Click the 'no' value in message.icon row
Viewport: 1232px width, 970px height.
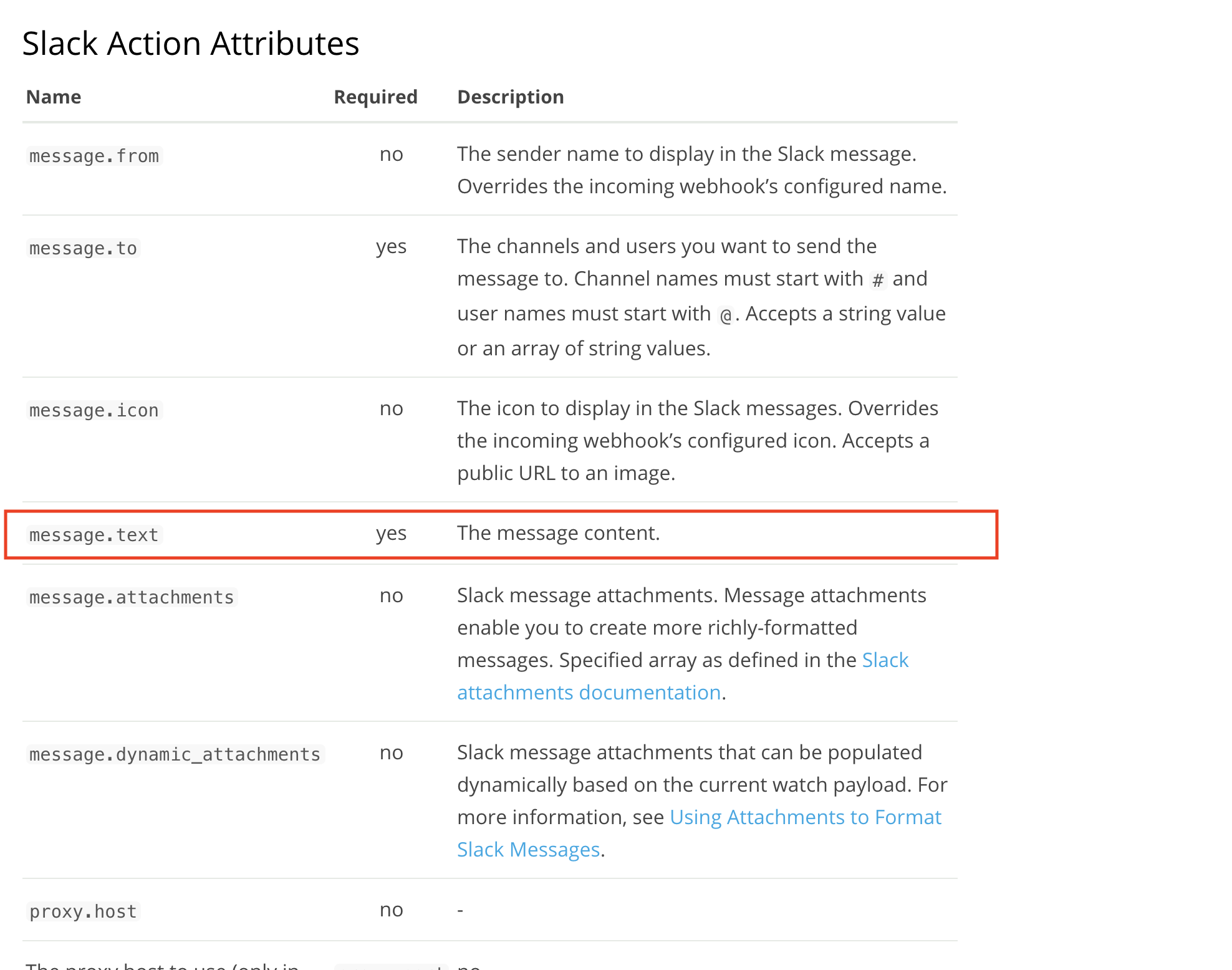(x=391, y=408)
